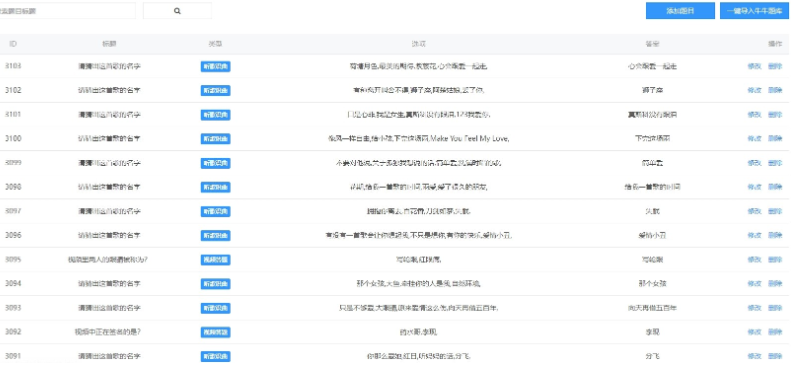Edit the row with ID 3100
794x381 pixels.
[x=754, y=138]
